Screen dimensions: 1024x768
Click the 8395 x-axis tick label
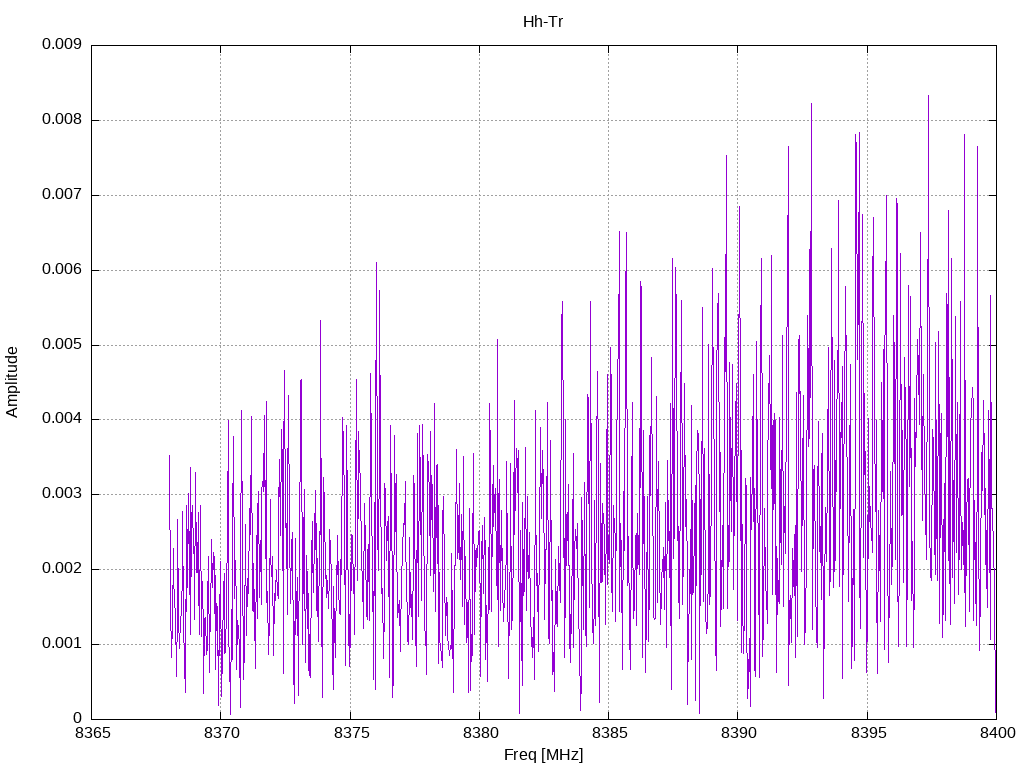coord(869,733)
